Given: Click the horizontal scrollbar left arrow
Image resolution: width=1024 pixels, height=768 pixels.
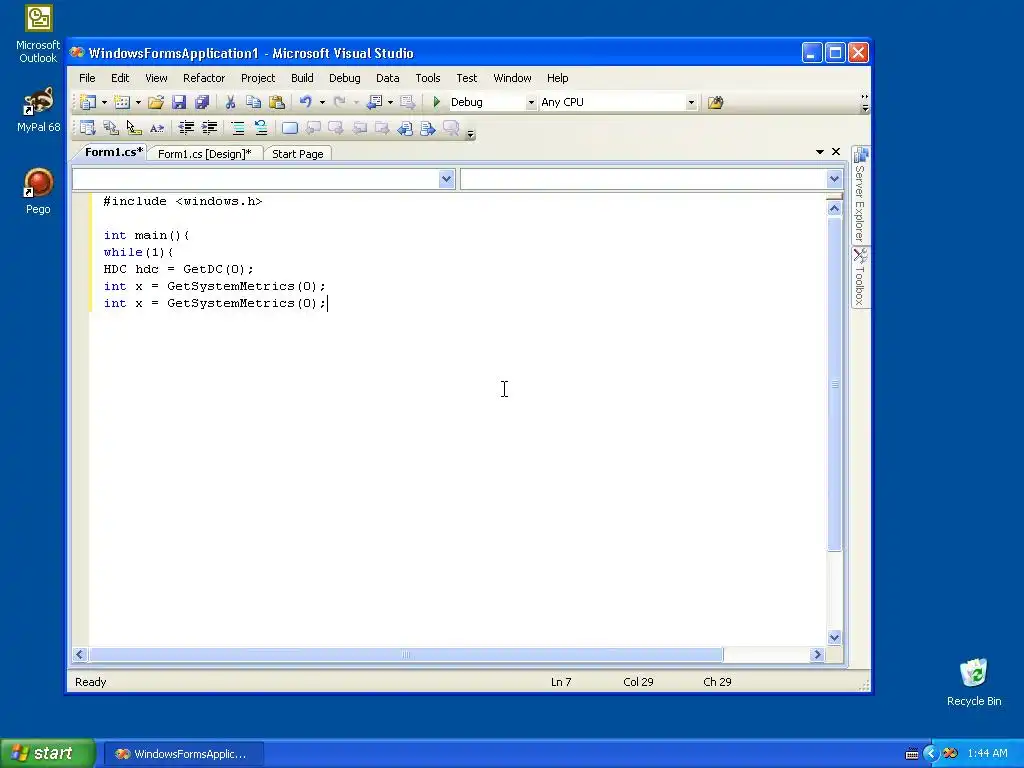Looking at the screenshot, I should [80, 654].
